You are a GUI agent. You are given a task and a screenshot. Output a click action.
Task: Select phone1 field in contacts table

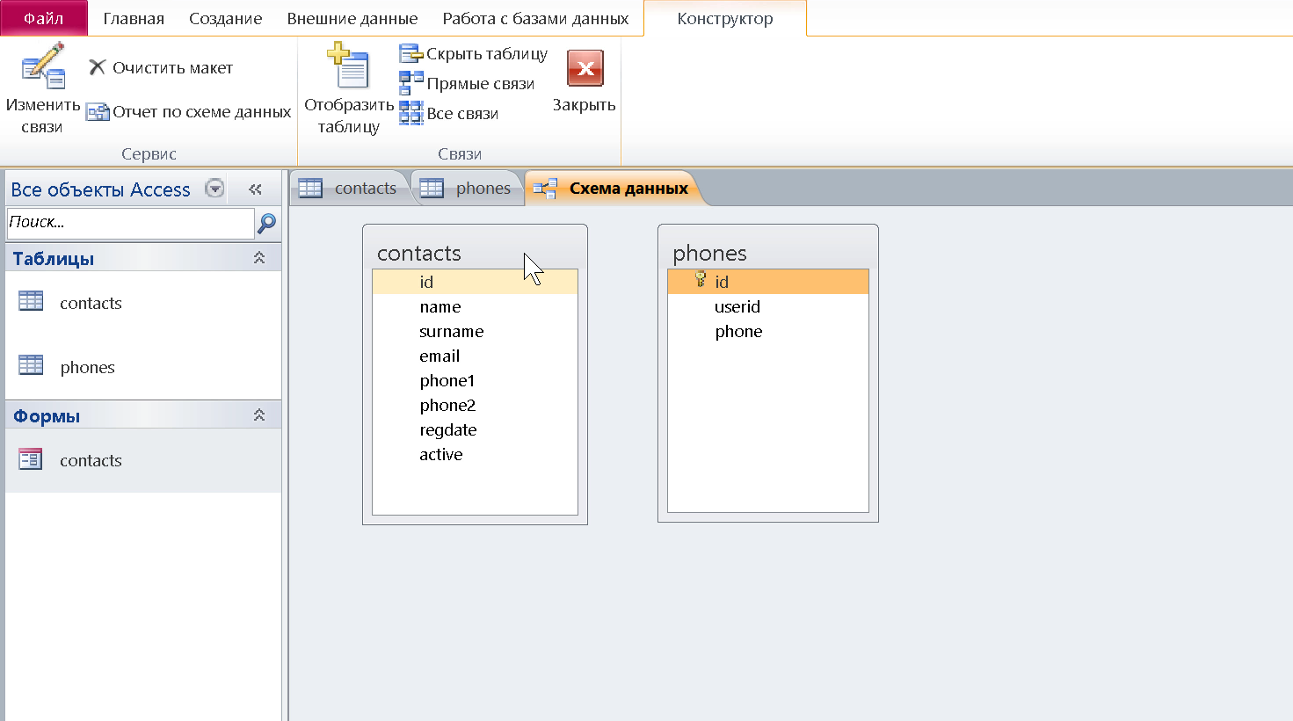[x=475, y=380]
